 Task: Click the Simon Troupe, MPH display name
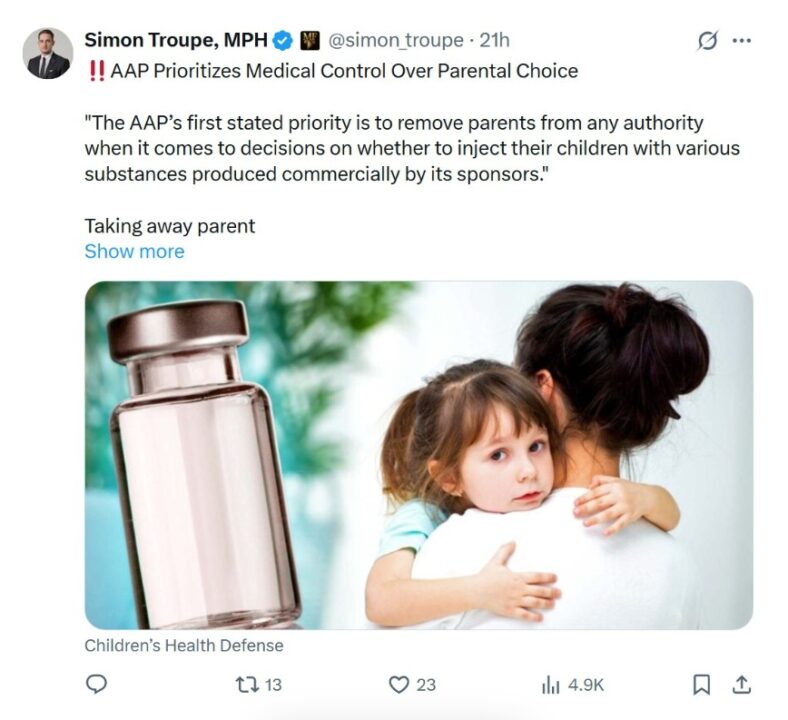(176, 40)
